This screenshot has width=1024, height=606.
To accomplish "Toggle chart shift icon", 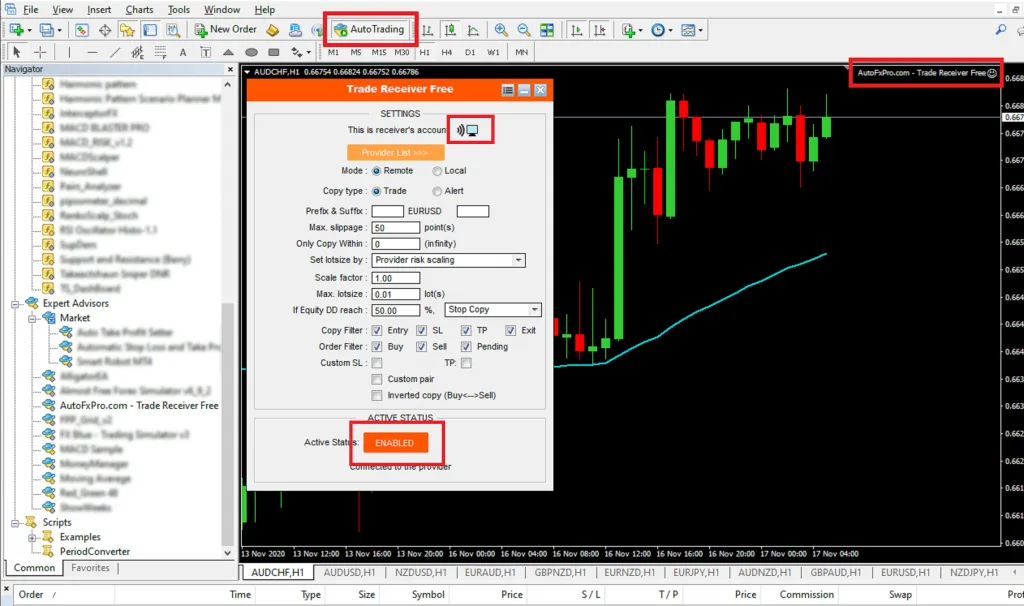I will coord(600,30).
